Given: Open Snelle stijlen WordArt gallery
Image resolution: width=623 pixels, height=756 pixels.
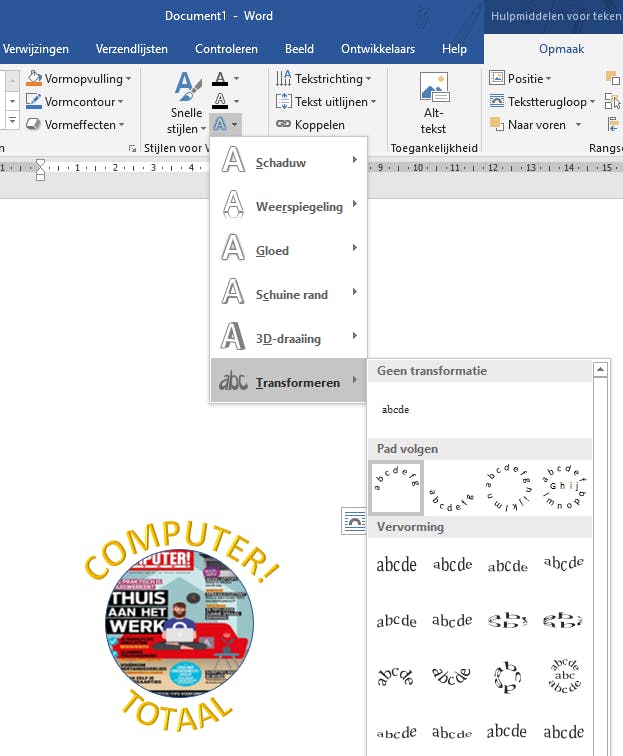Looking at the screenshot, I should coord(187,102).
